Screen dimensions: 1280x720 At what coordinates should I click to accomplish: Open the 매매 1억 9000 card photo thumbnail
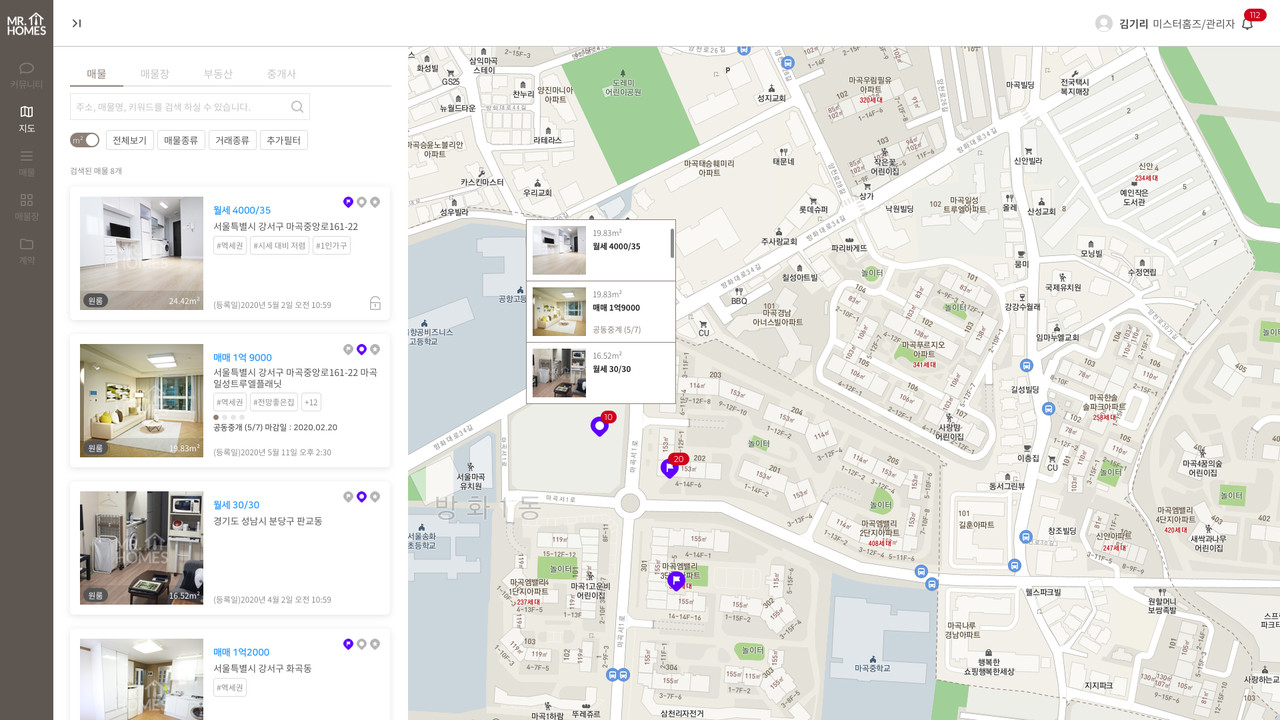coord(141,400)
